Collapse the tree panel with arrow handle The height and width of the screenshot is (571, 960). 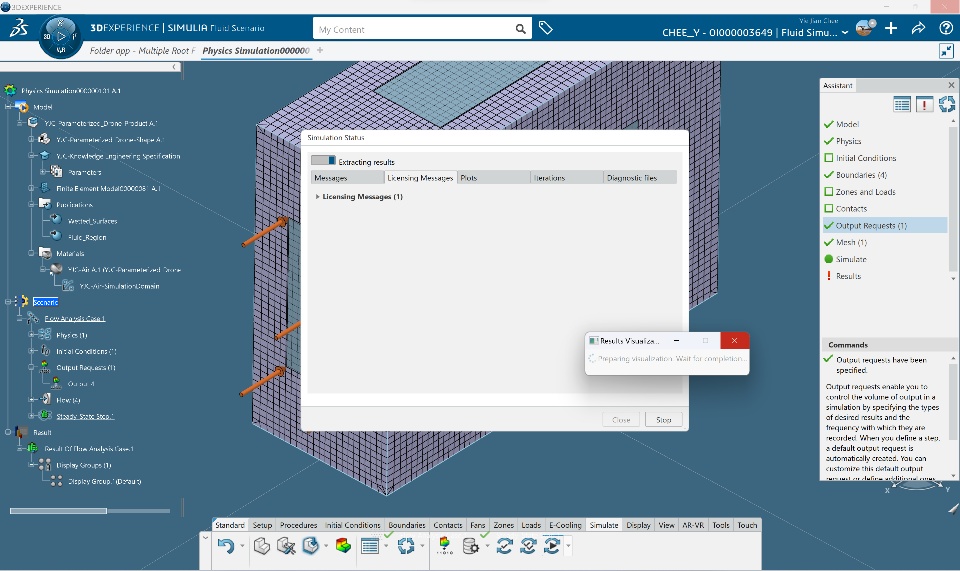tap(174, 67)
